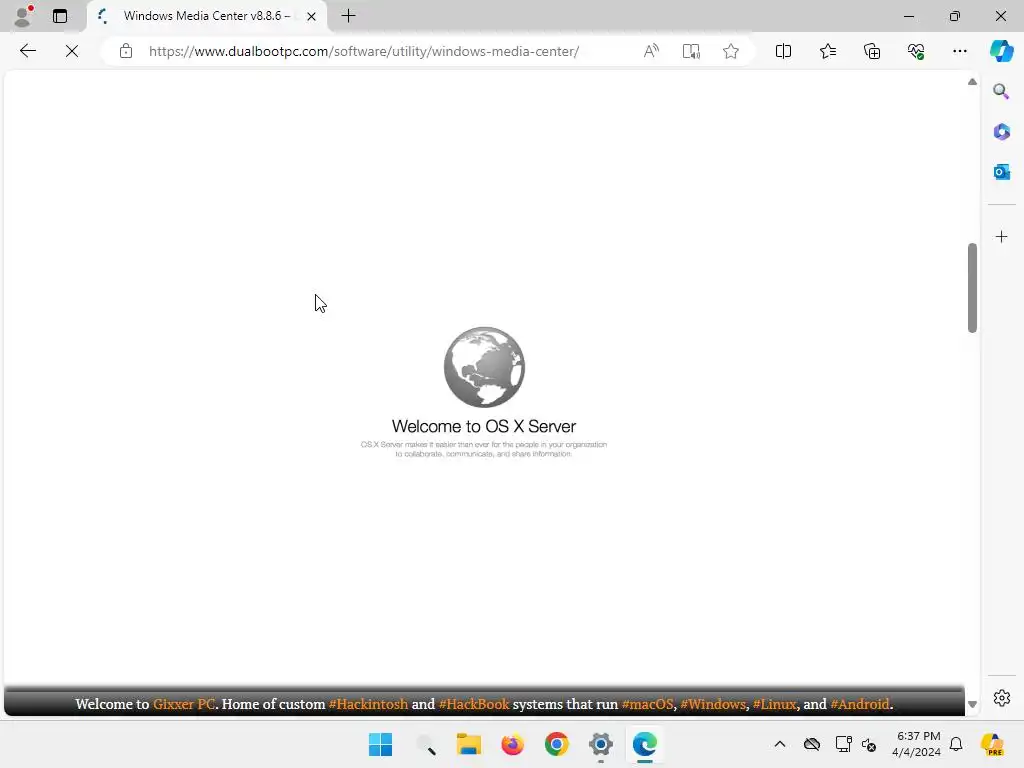Open Settings from taskbar
Screen dimensions: 1024x768
point(600,744)
